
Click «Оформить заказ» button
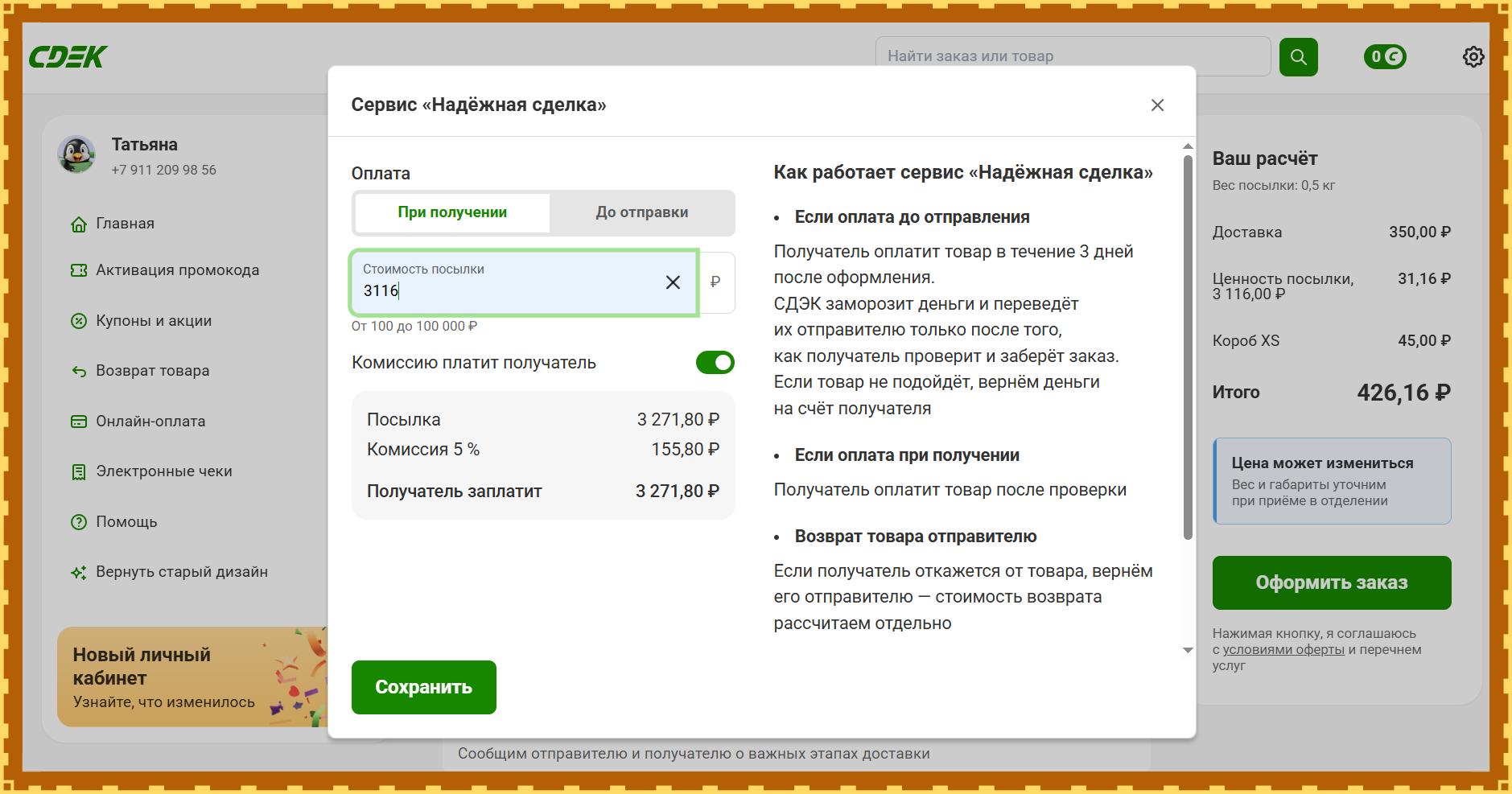coord(1331,582)
